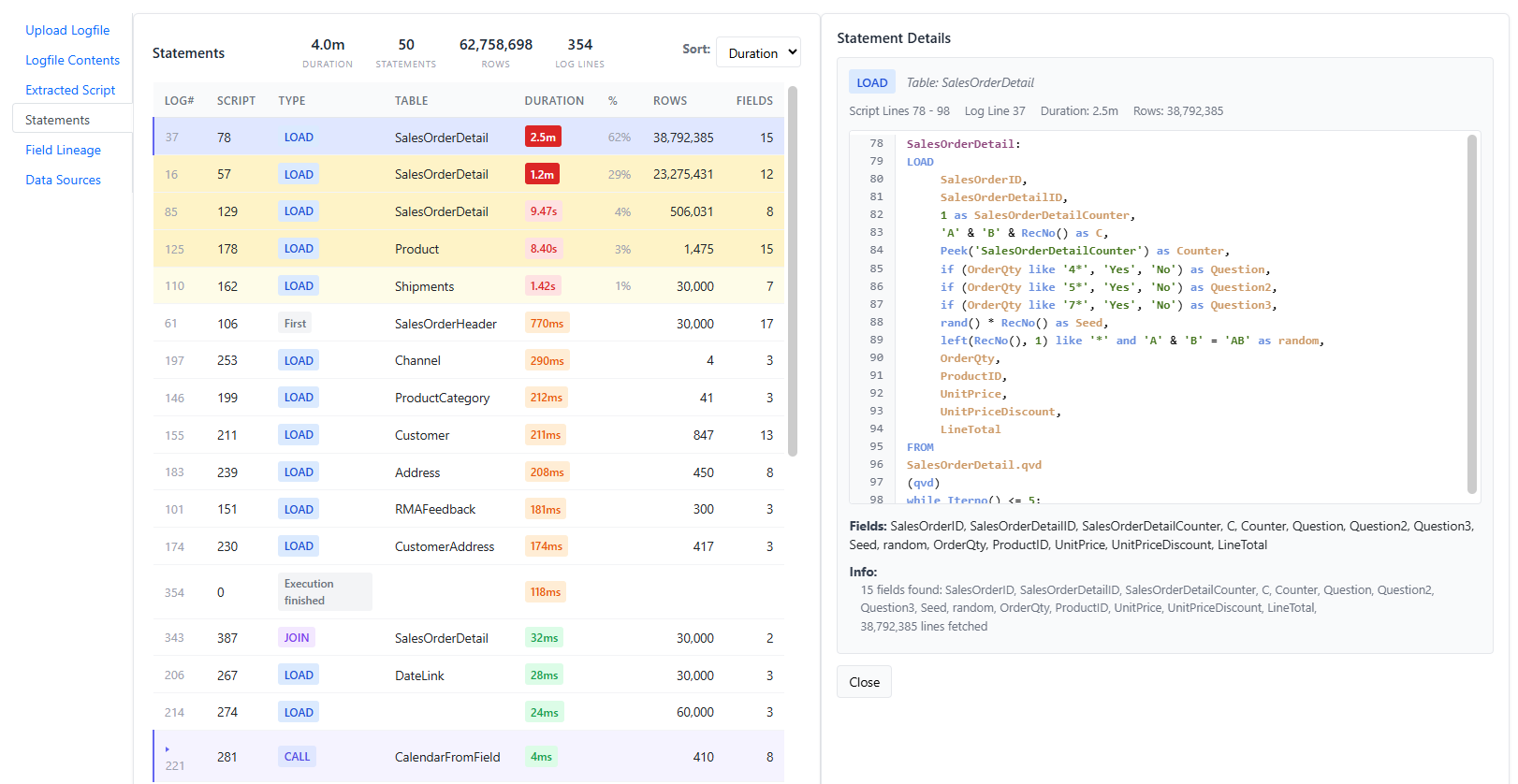Click the DURATION column header
The height and width of the screenshot is (784, 1518).
pos(554,101)
